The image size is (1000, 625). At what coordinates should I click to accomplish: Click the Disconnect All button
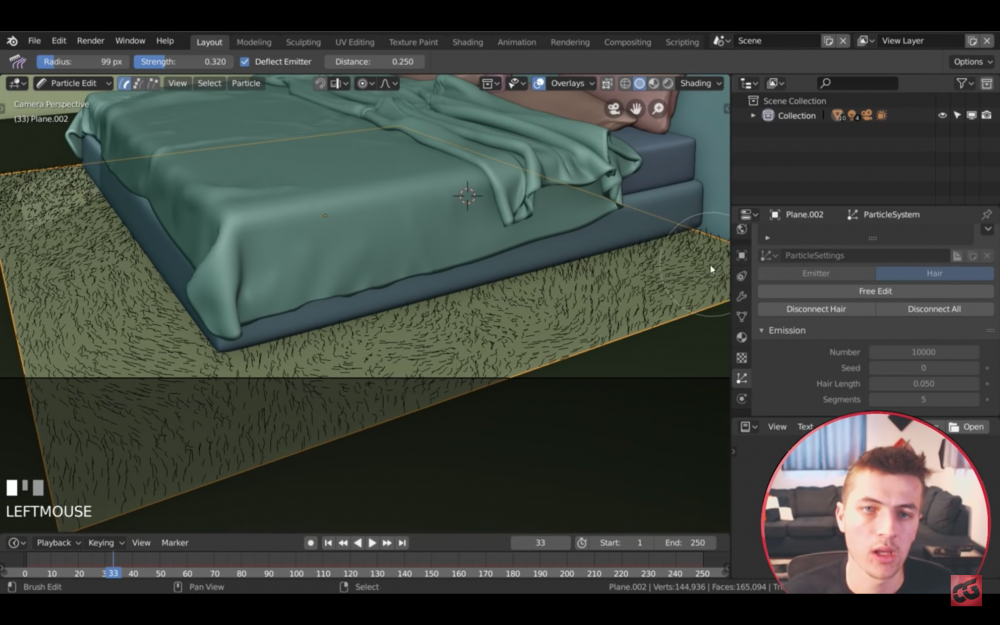(x=934, y=309)
